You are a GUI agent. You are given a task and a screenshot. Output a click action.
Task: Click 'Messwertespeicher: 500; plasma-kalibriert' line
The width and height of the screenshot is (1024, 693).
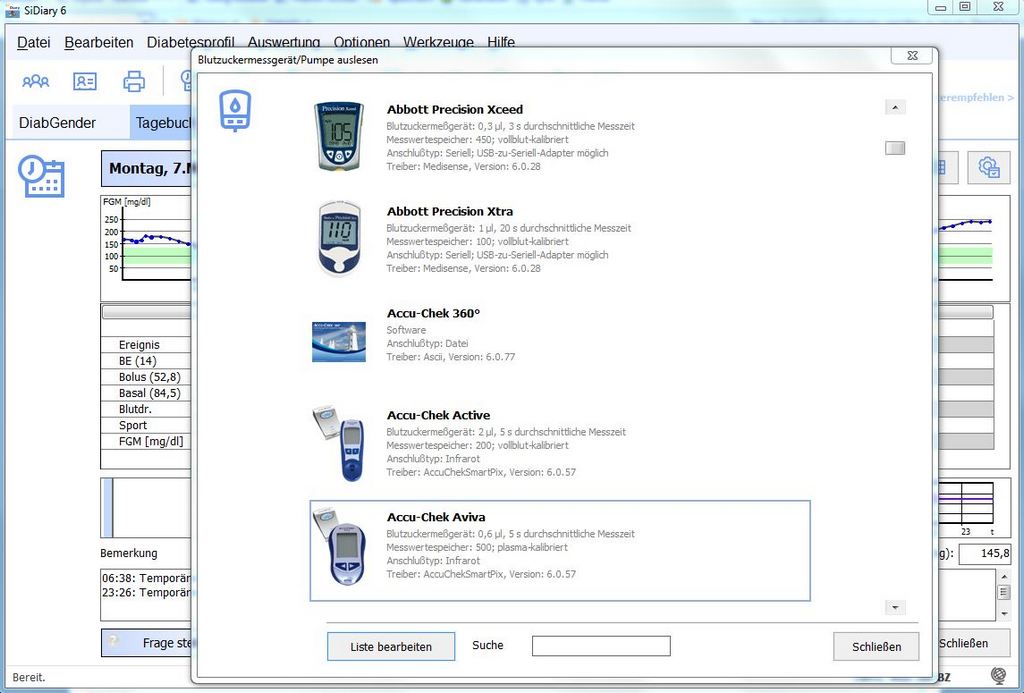click(477, 547)
